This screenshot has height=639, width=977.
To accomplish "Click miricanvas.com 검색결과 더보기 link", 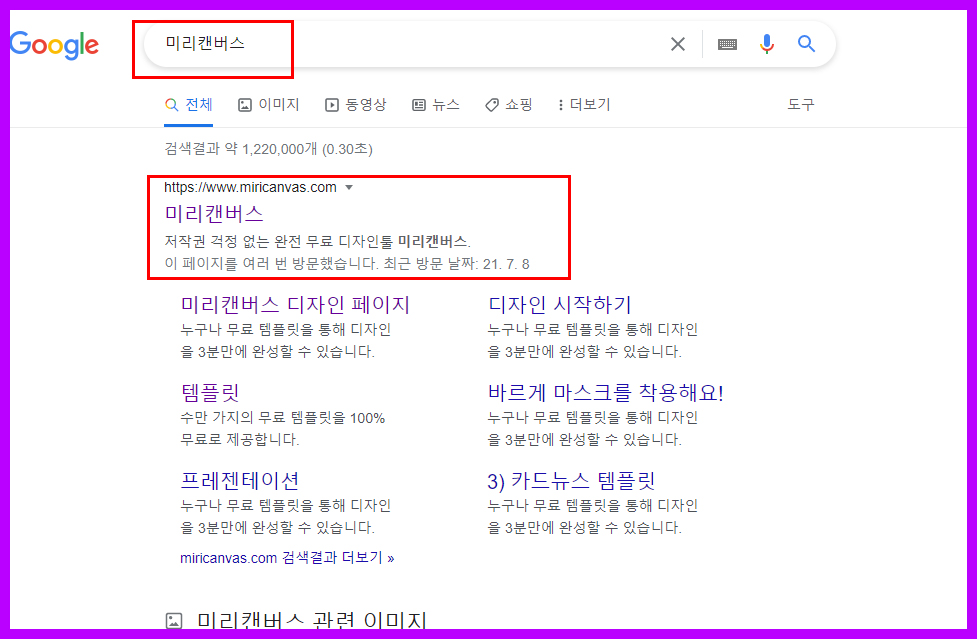I will 287,558.
